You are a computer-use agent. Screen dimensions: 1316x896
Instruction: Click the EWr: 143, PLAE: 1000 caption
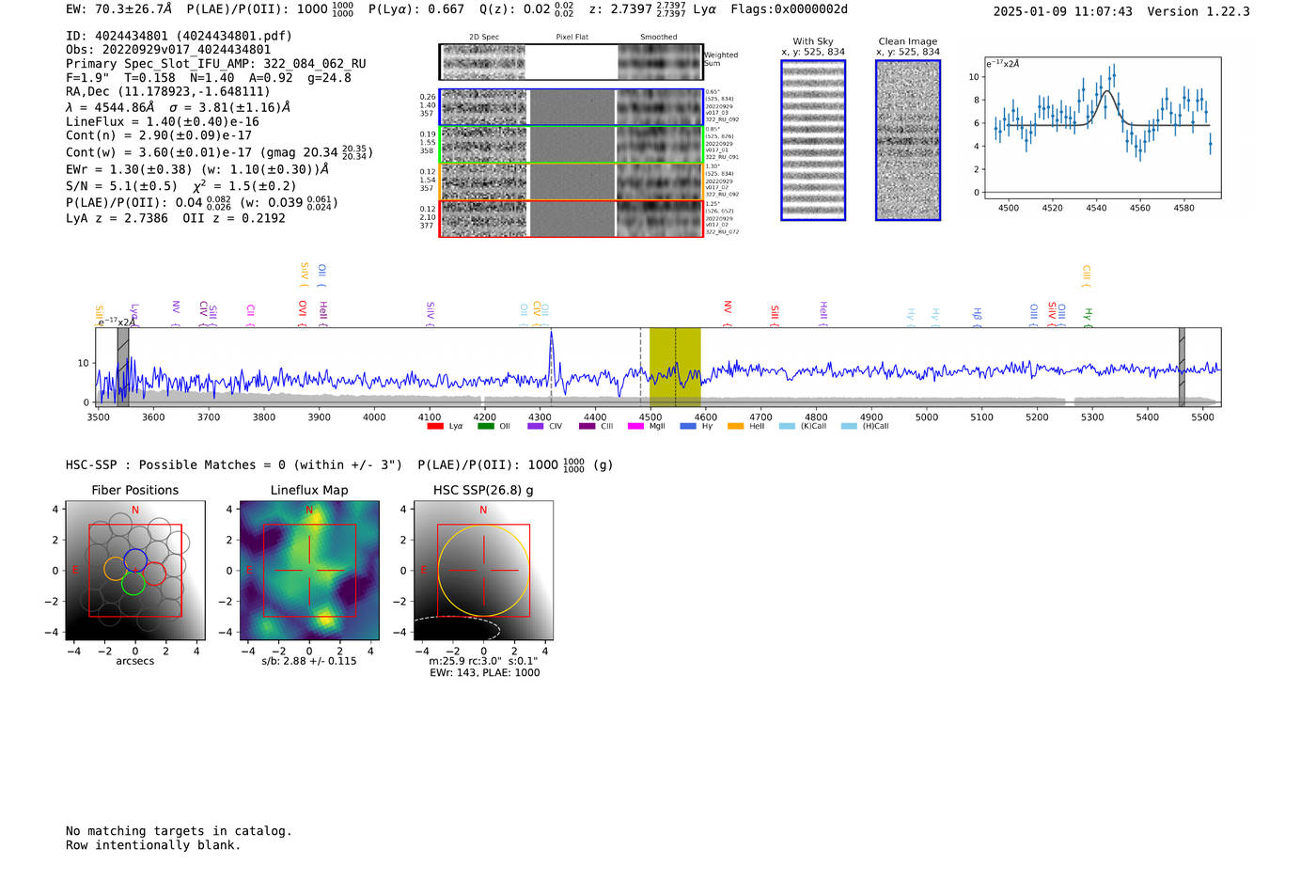coord(484,672)
